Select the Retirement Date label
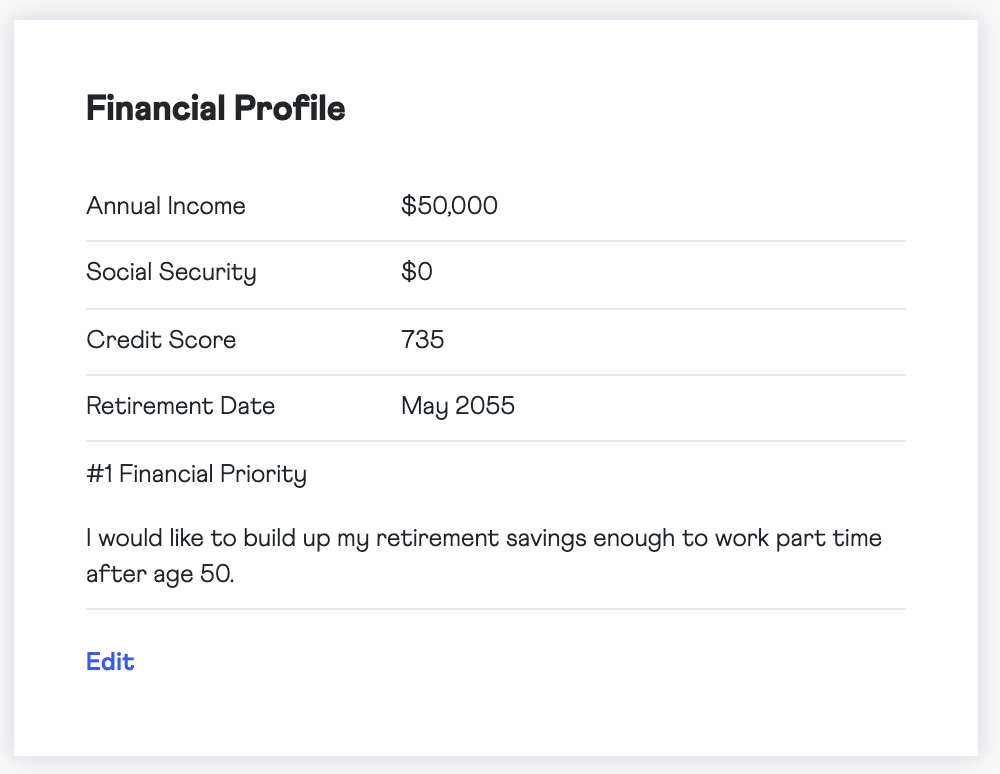The height and width of the screenshot is (774, 1000). [x=181, y=406]
